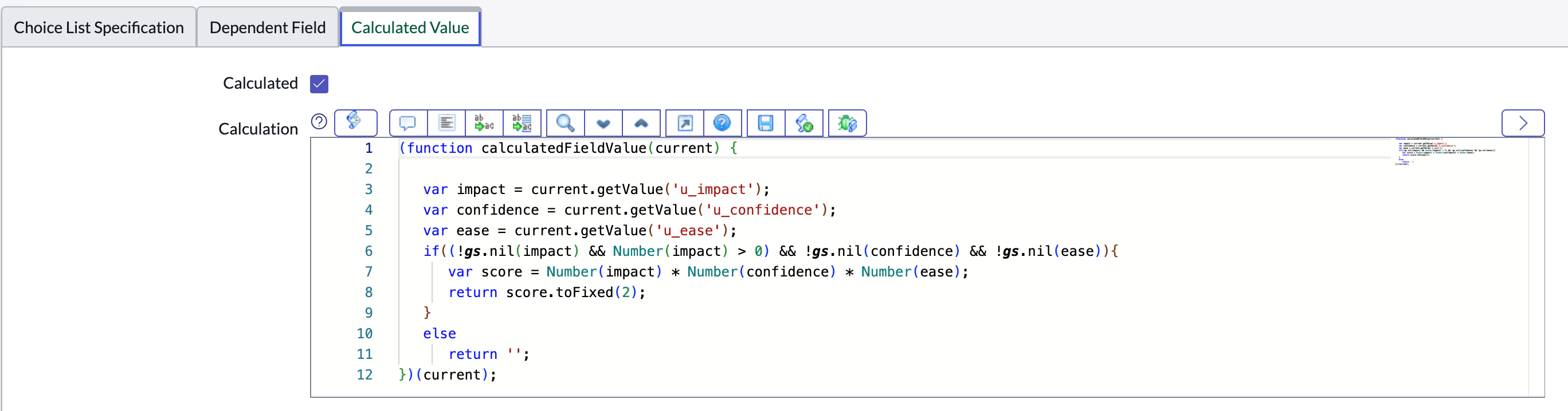Find previous with the up arrow

[x=641, y=124]
